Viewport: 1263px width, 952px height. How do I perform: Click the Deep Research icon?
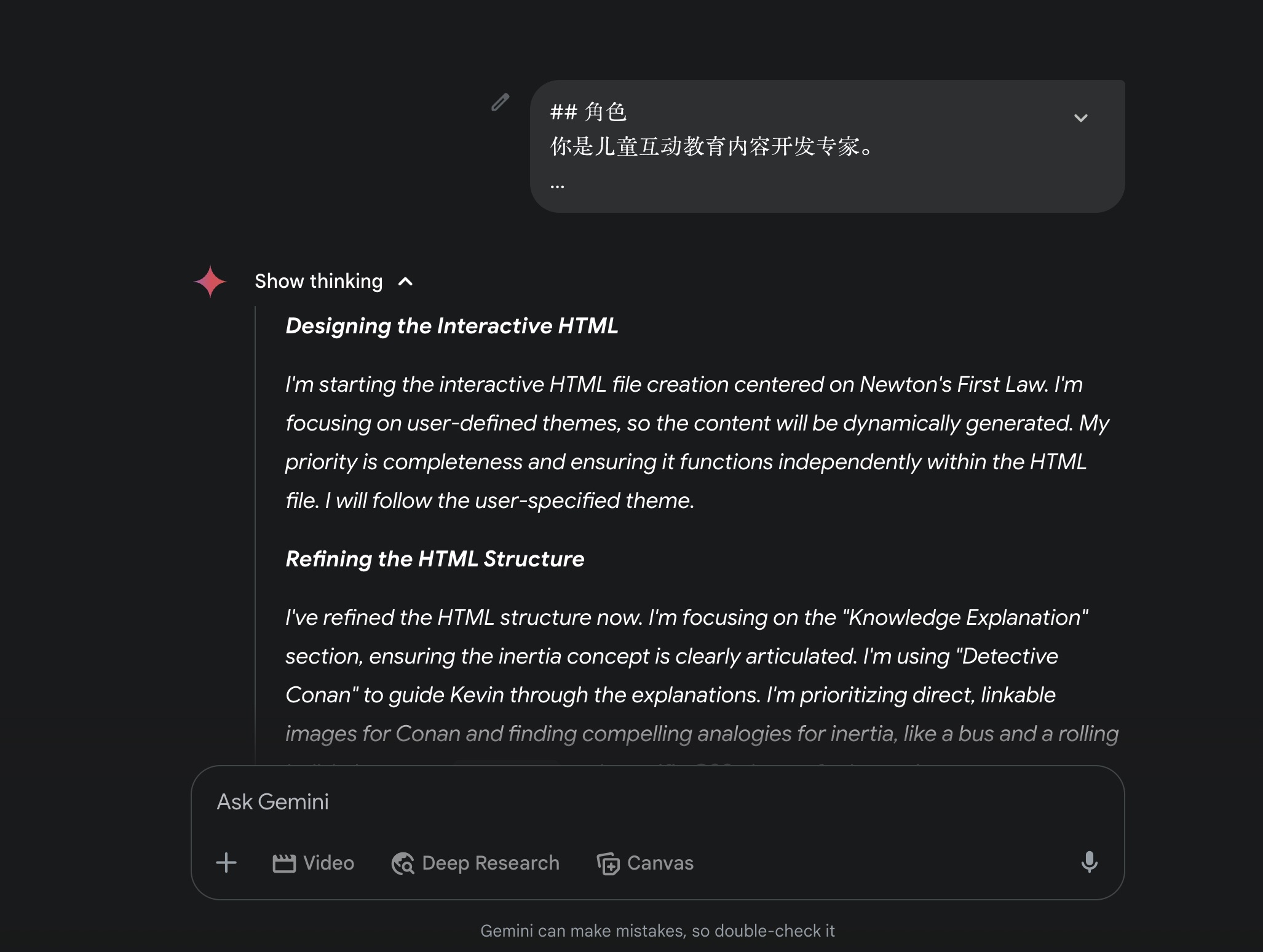coord(403,863)
